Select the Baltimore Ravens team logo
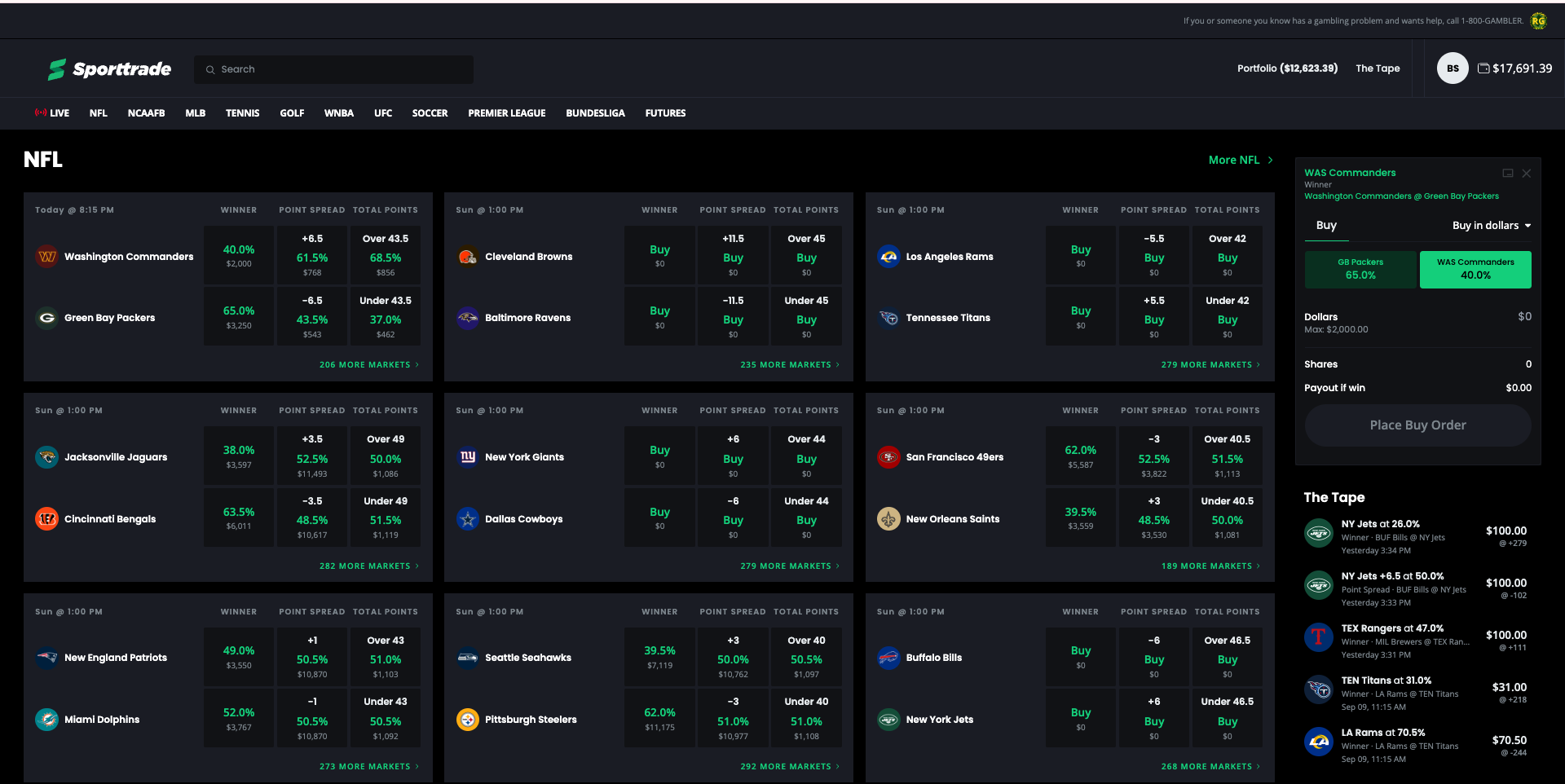The image size is (1565, 784). tap(468, 318)
